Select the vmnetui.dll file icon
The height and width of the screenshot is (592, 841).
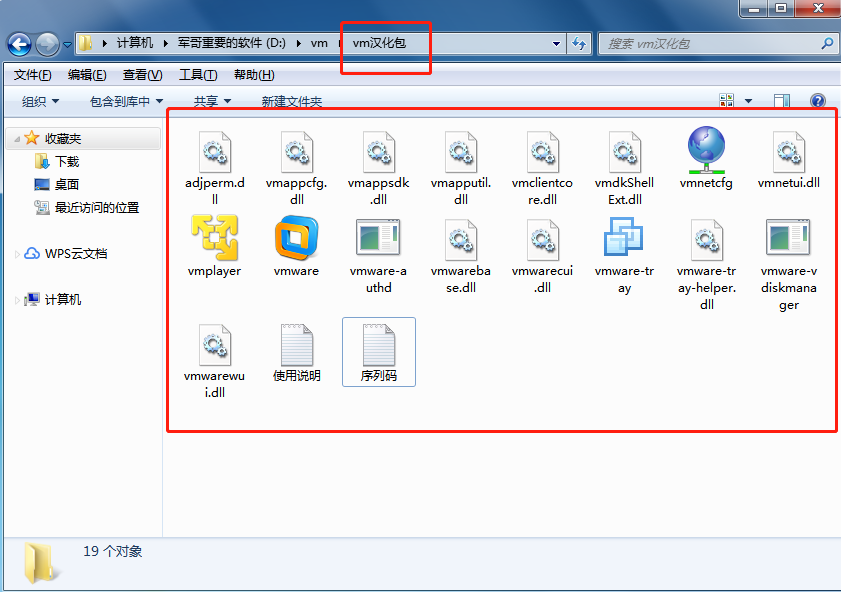789,152
